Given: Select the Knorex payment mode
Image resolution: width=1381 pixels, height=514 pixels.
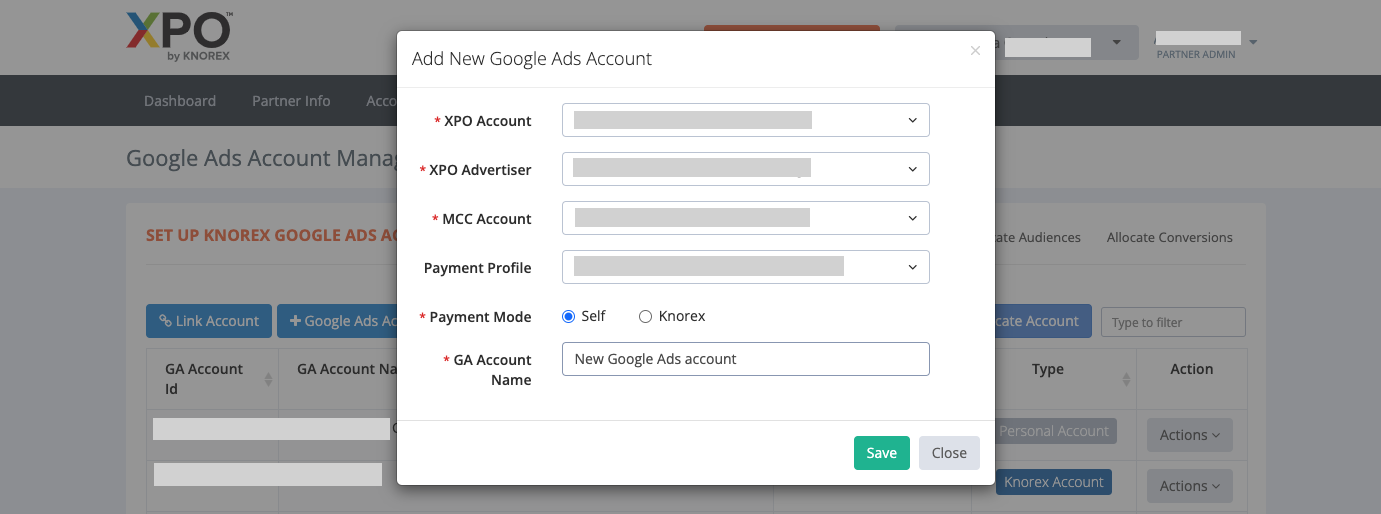Looking at the screenshot, I should click(646, 317).
